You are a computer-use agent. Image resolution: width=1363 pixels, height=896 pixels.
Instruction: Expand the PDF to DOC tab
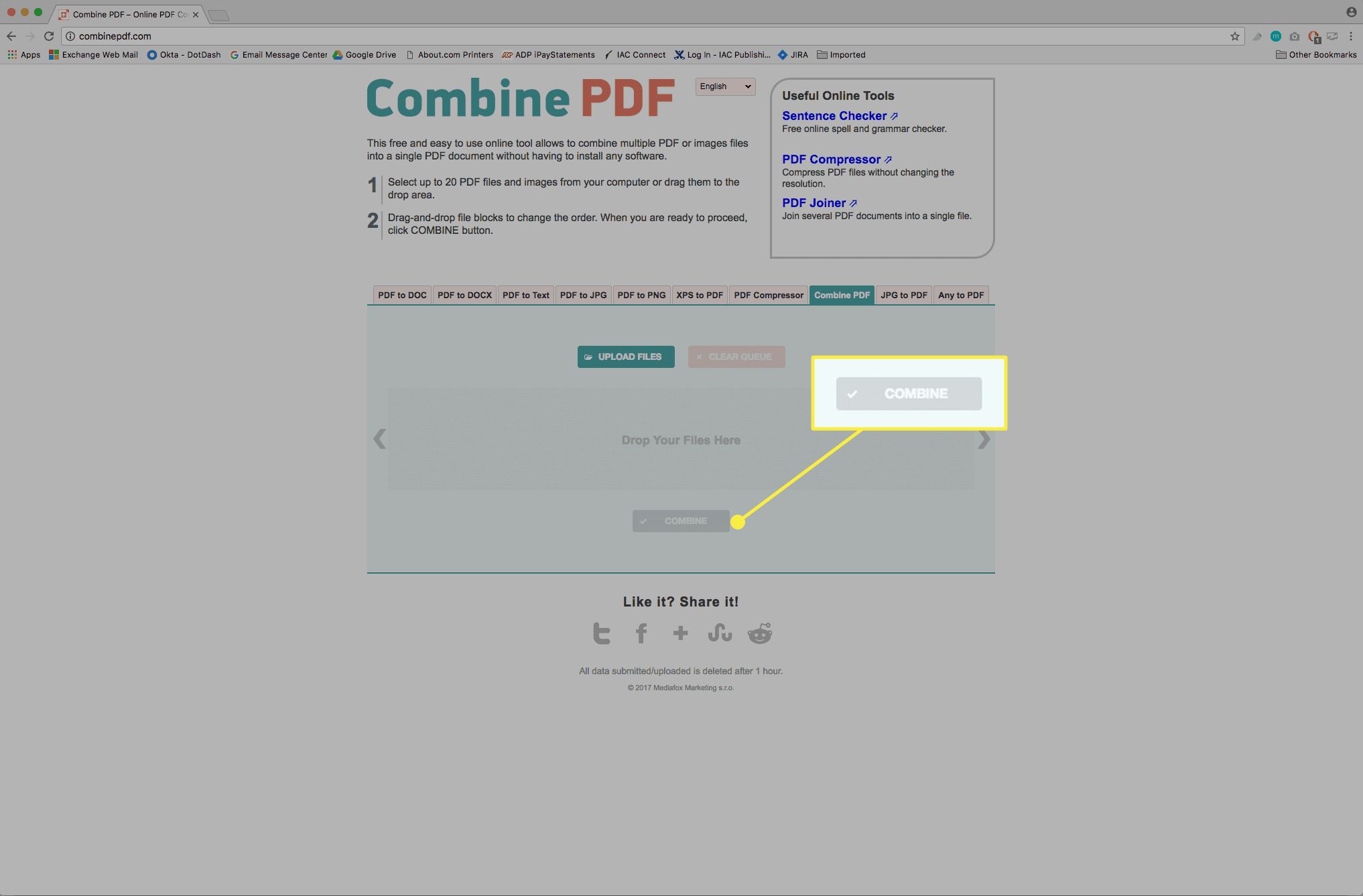pos(401,294)
